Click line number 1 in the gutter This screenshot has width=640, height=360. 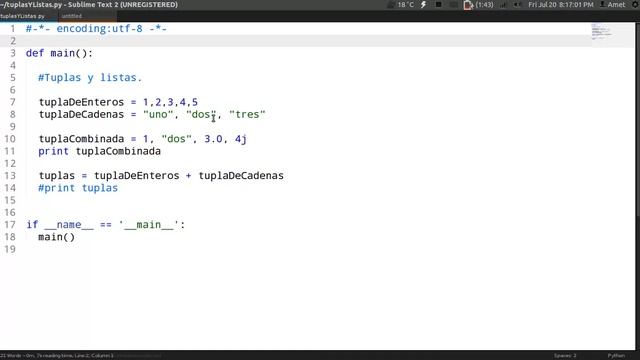click(x=13, y=29)
